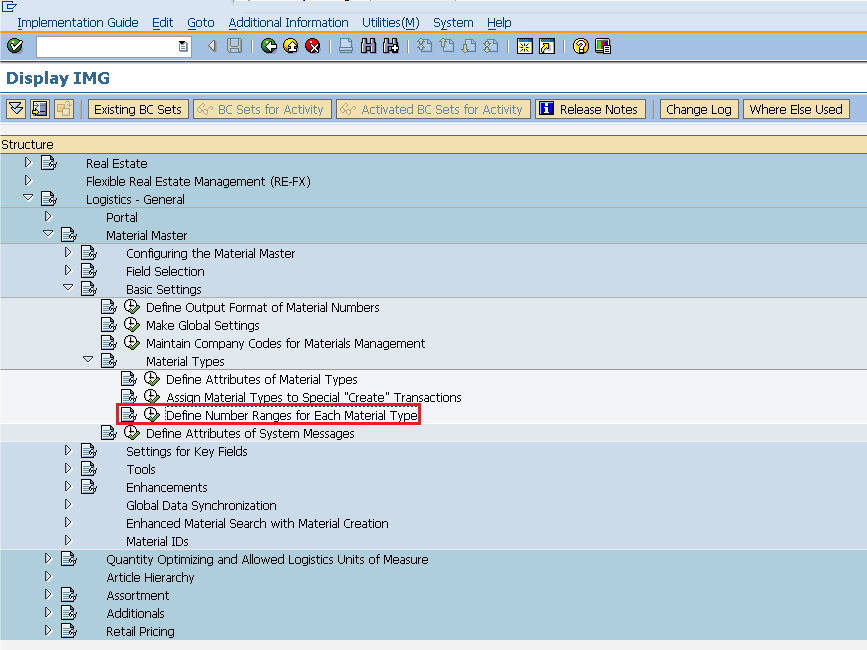This screenshot has height=650, width=867.
Task: Collapse the Basic Settings node
Action: click(x=68, y=288)
